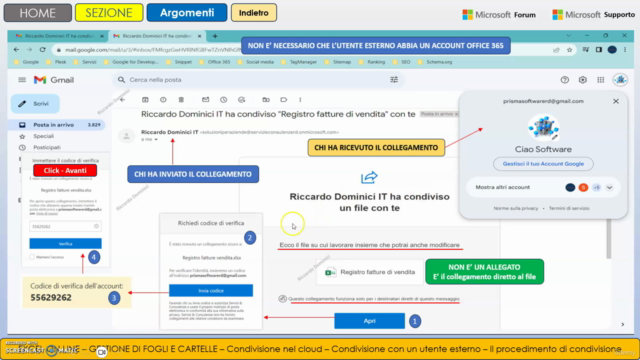Add email to Tasks
Screen dimensions: 640x360
pyautogui.click(x=242, y=100)
